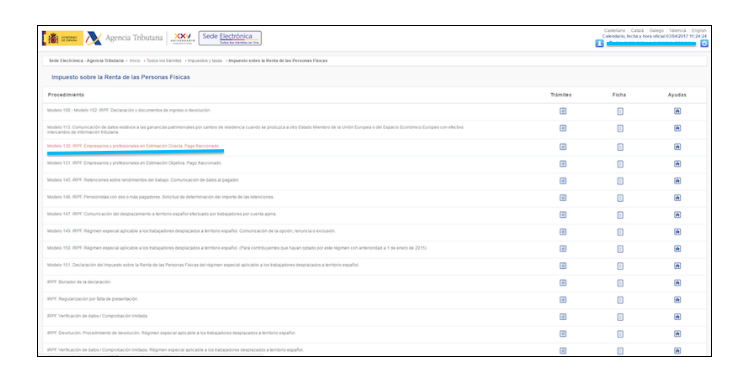Screen dimensions: 754x389
Task: Open Trámites icon for Modelo 131 row
Action: (563, 163)
